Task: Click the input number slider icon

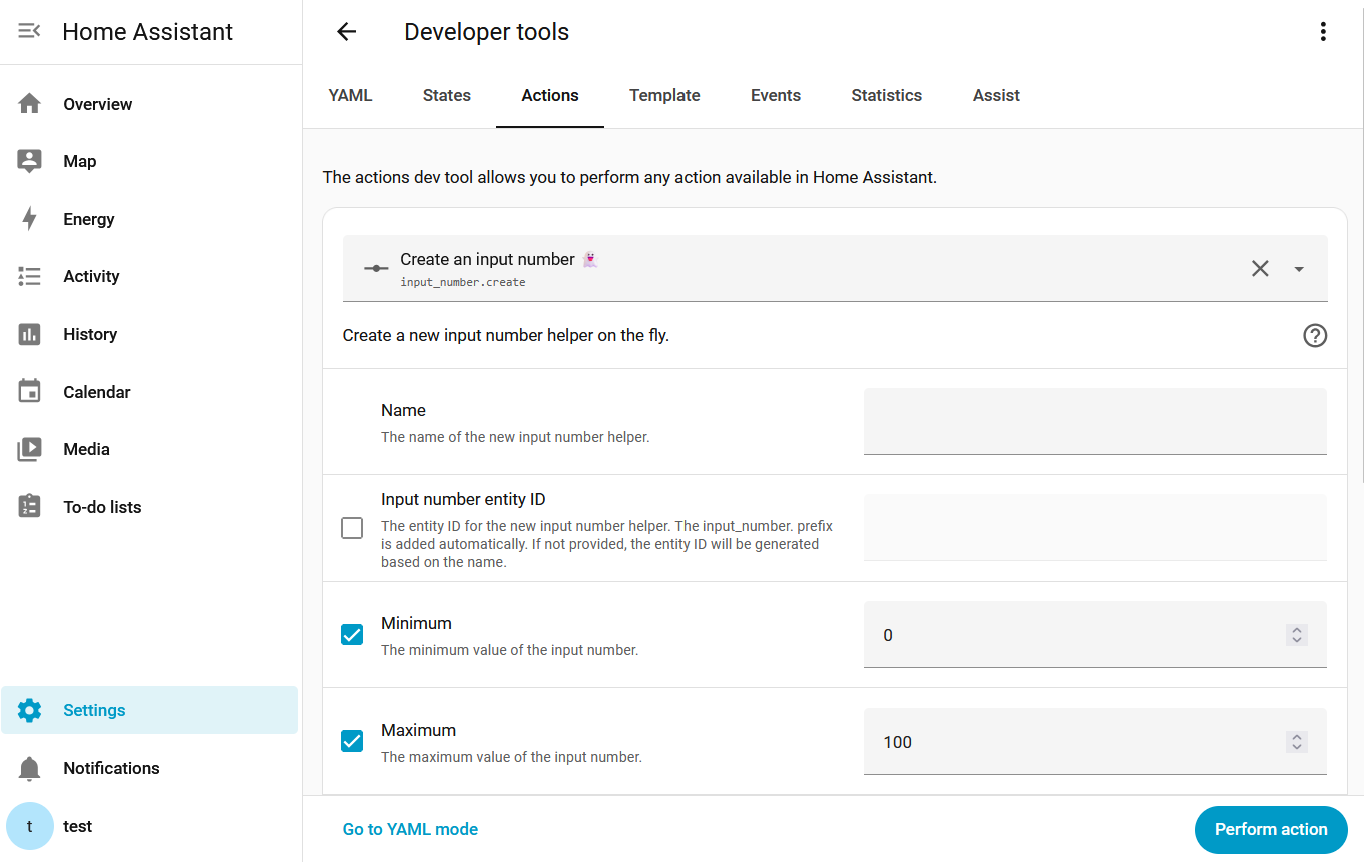Action: [376, 269]
